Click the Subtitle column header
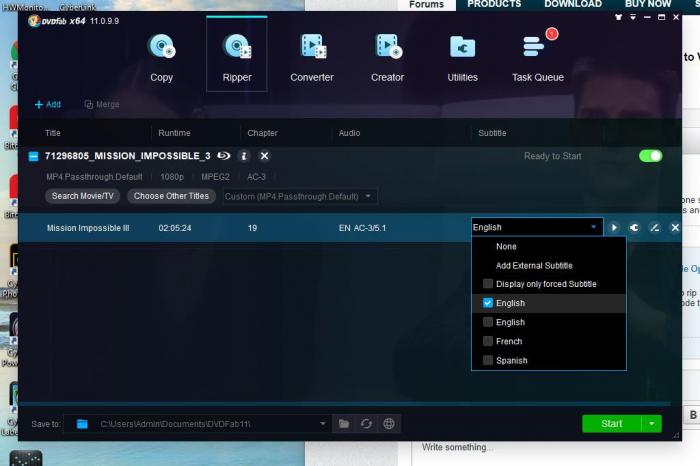Image resolution: width=700 pixels, height=466 pixels. [x=492, y=133]
